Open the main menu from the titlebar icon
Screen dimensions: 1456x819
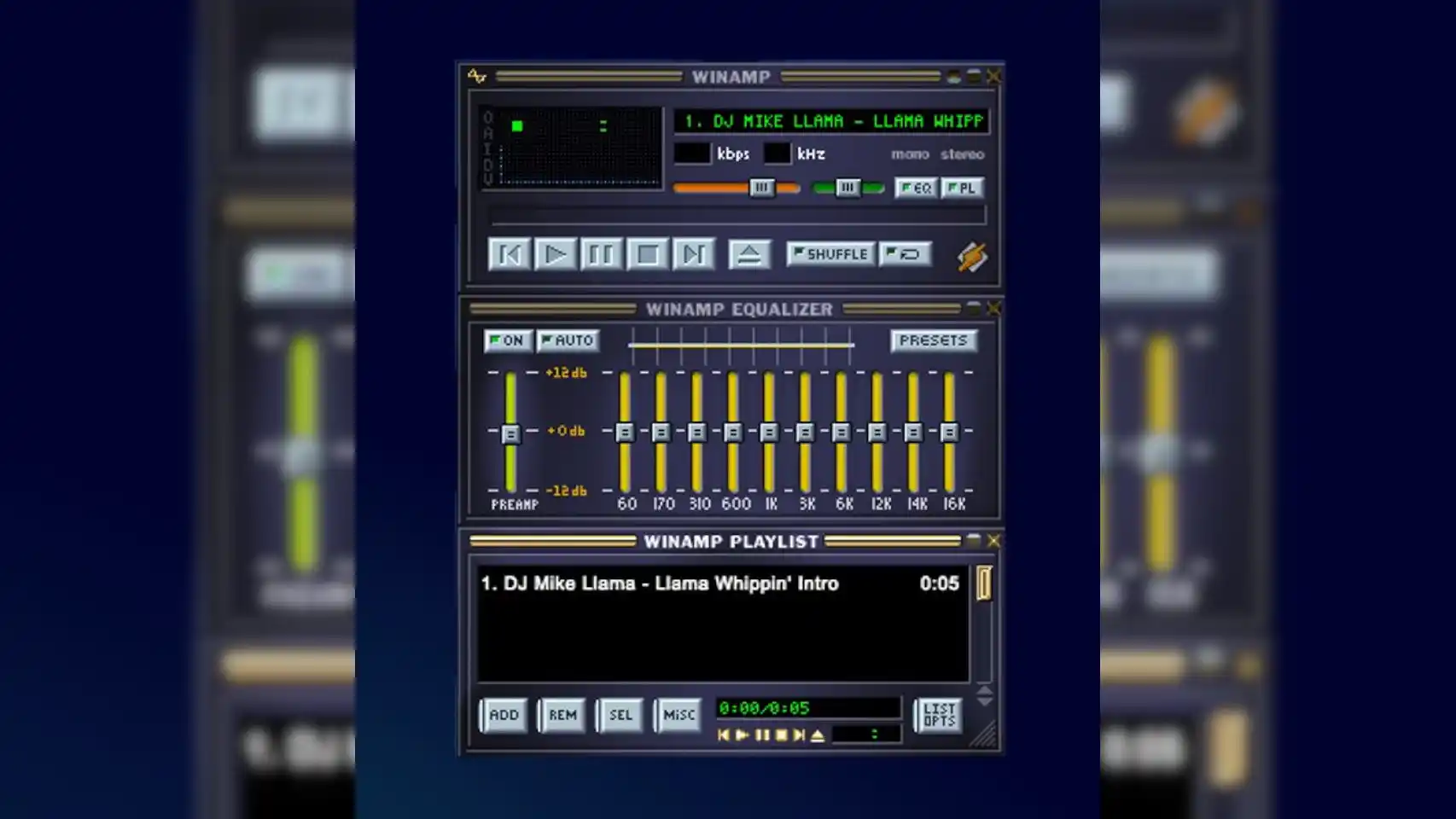475,77
